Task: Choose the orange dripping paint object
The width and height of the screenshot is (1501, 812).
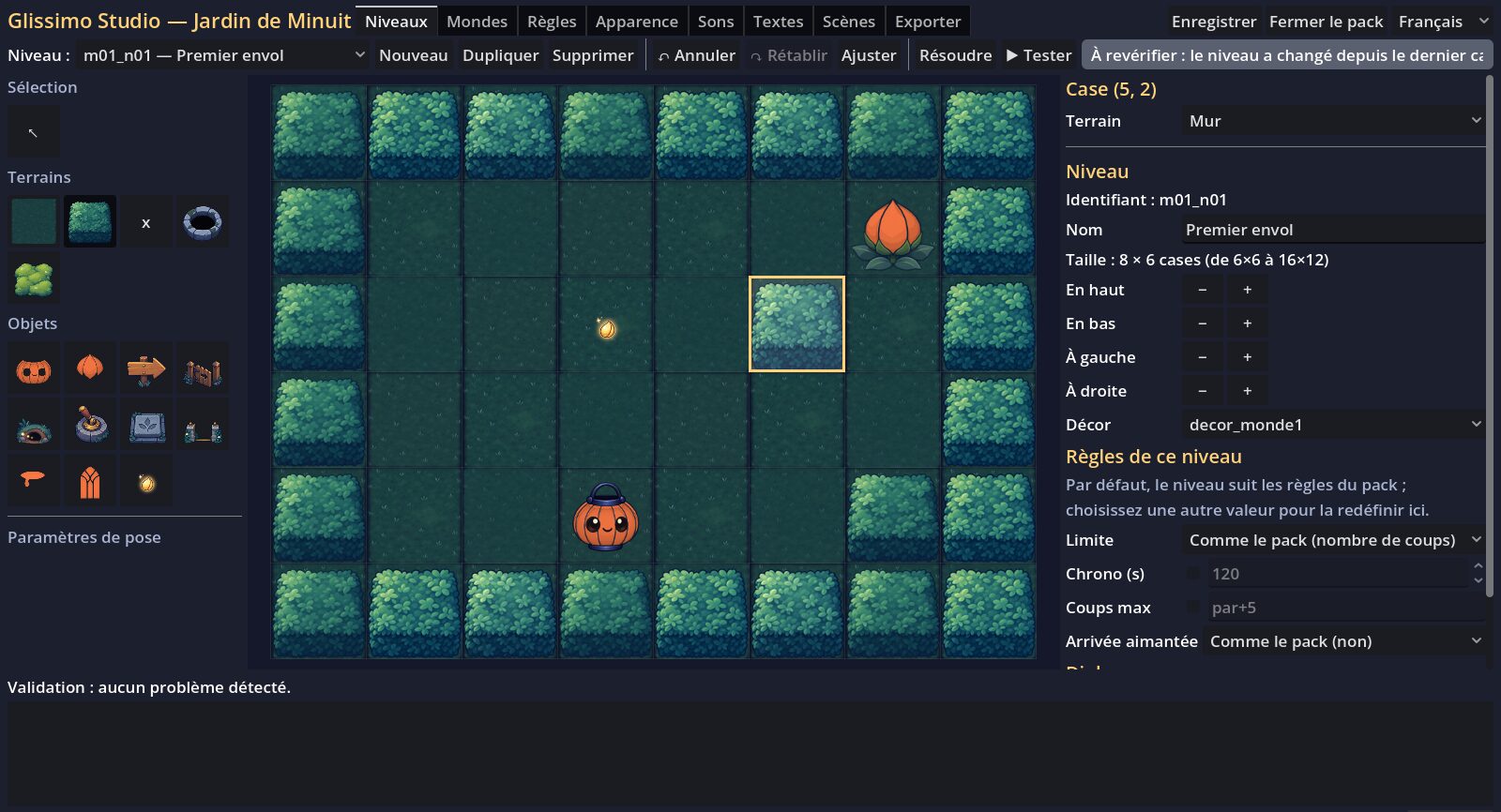Action: click(x=34, y=481)
